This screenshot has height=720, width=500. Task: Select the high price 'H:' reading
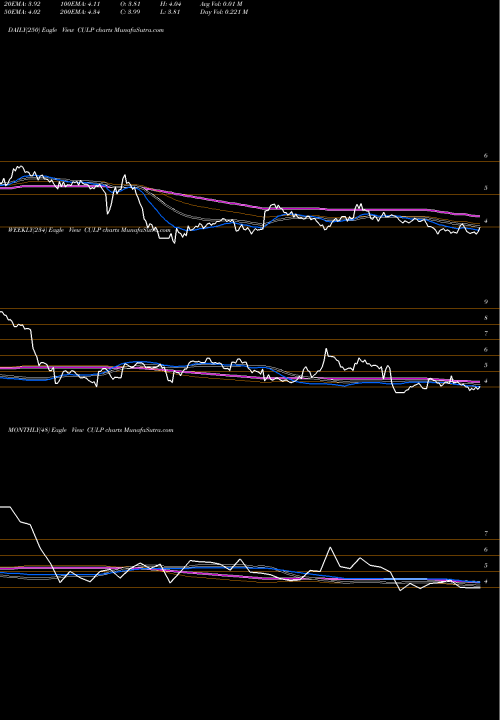pyautogui.click(x=169, y=4)
